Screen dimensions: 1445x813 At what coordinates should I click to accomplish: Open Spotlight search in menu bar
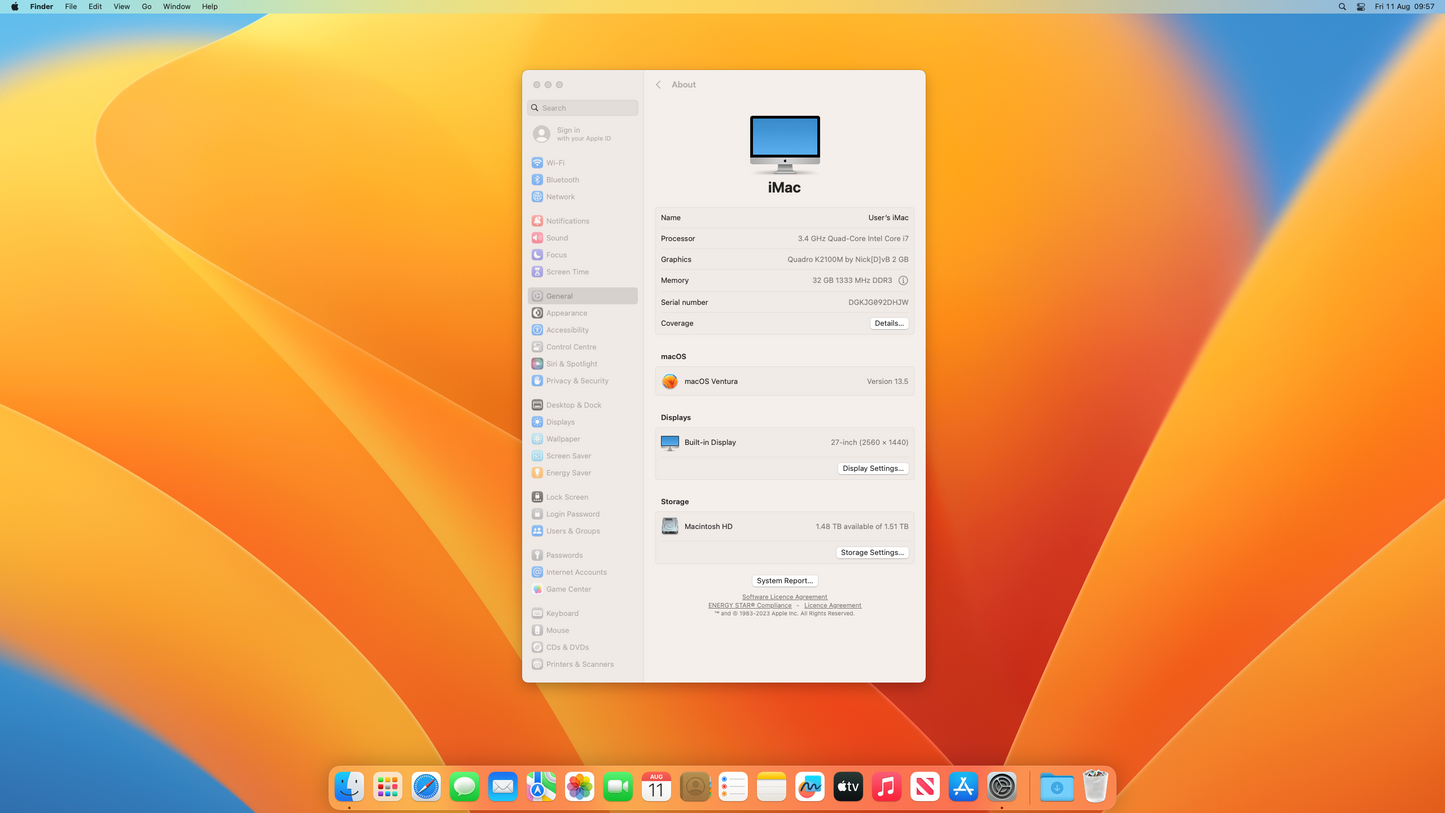coord(1342,6)
